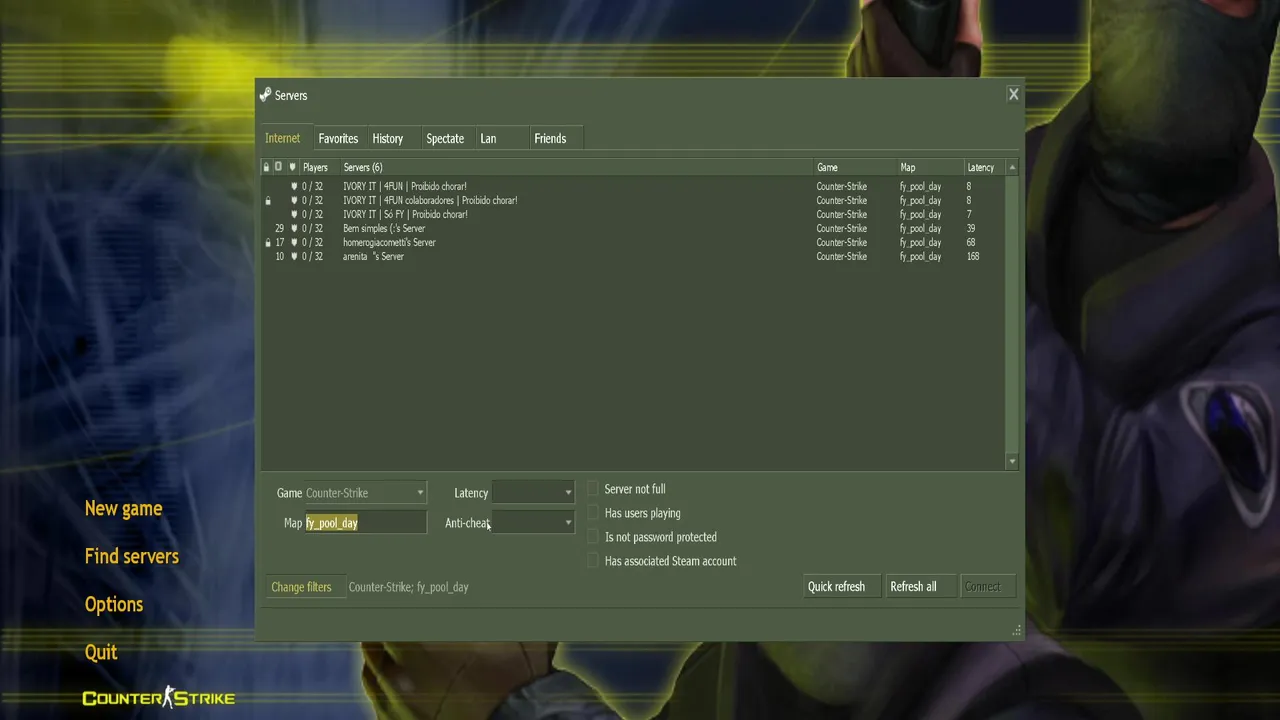Viewport: 1280px width, 720px height.
Task: Close the Servers window
Action: tap(1013, 94)
